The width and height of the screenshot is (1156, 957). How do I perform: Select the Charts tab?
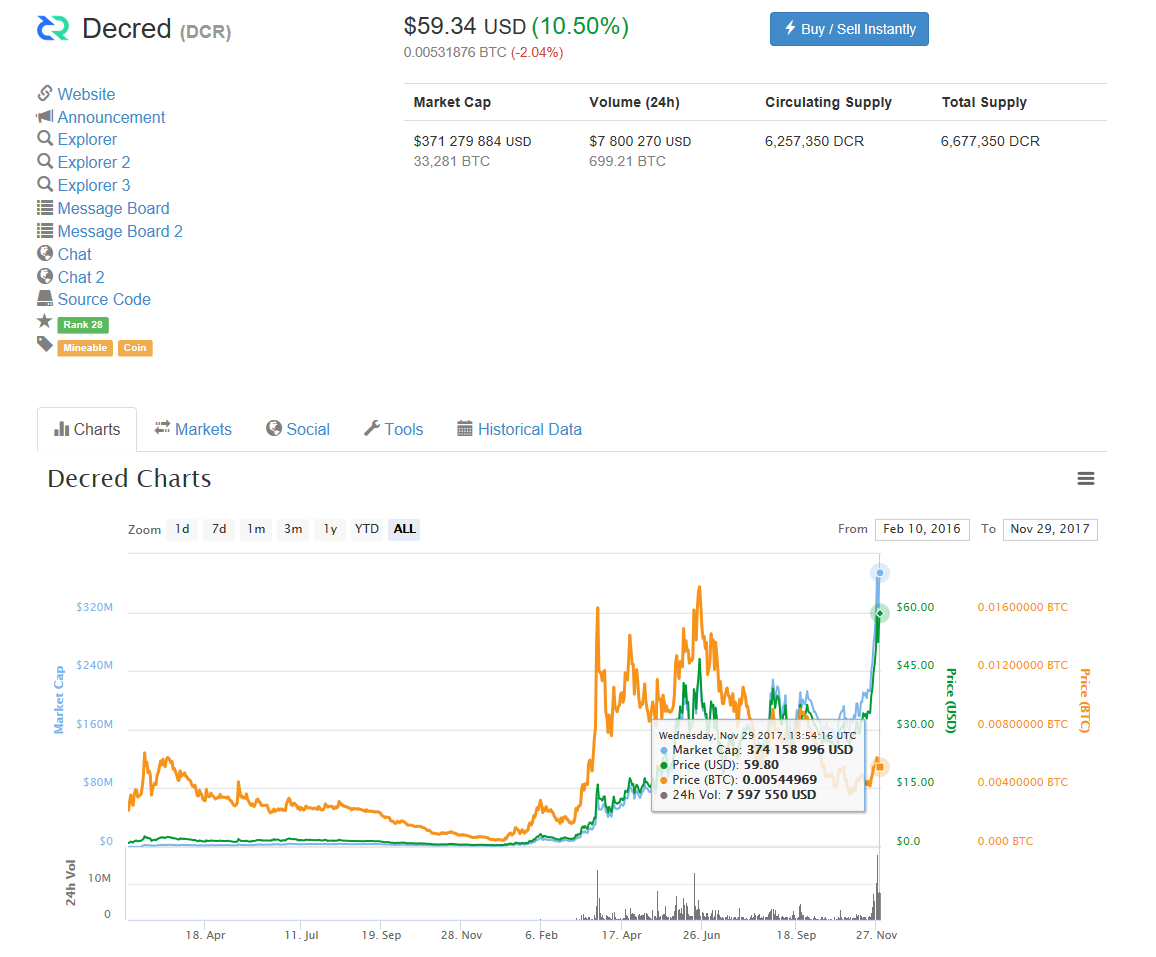click(87, 429)
